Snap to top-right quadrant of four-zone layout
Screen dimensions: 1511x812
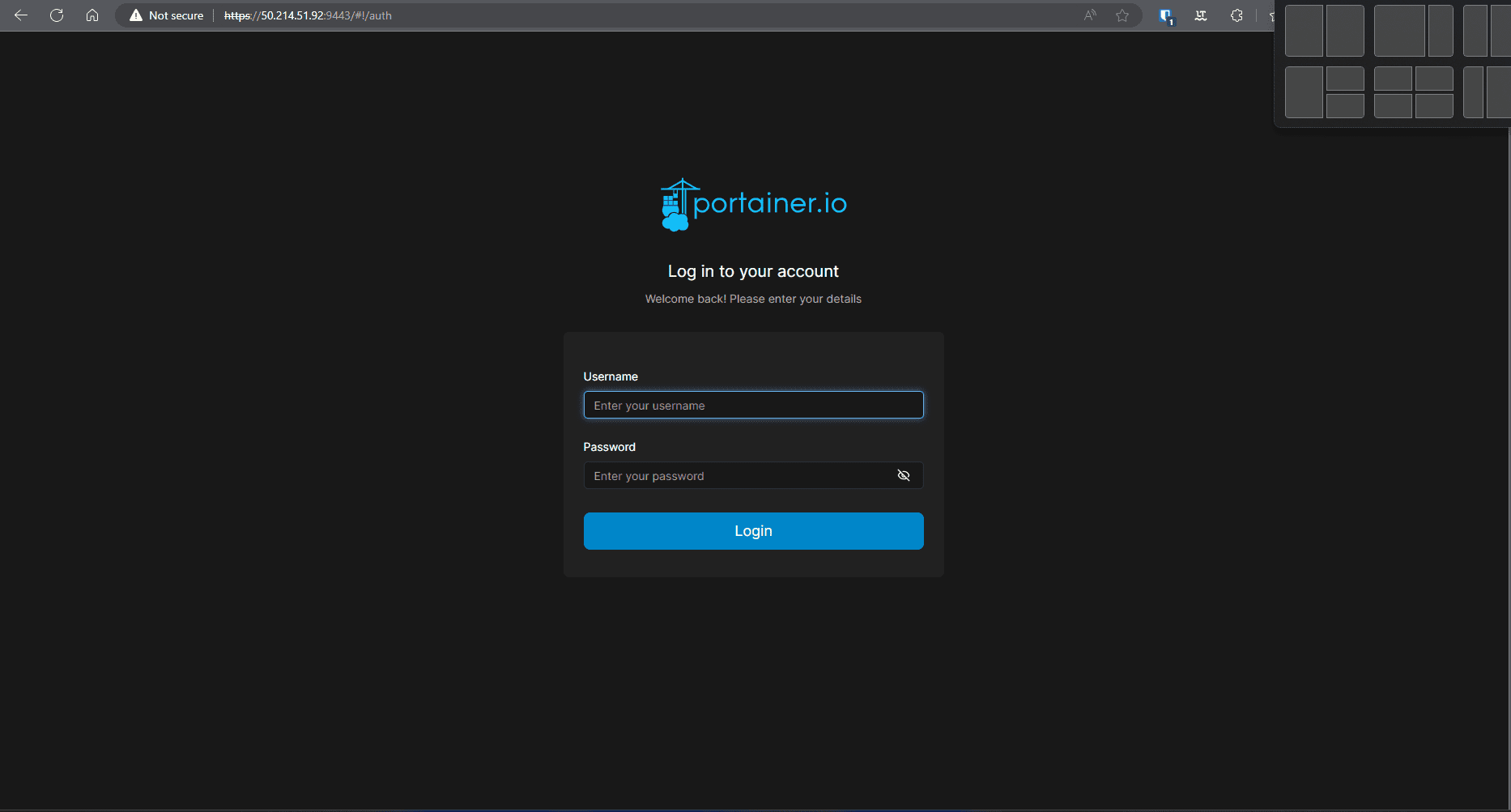coord(1434,79)
